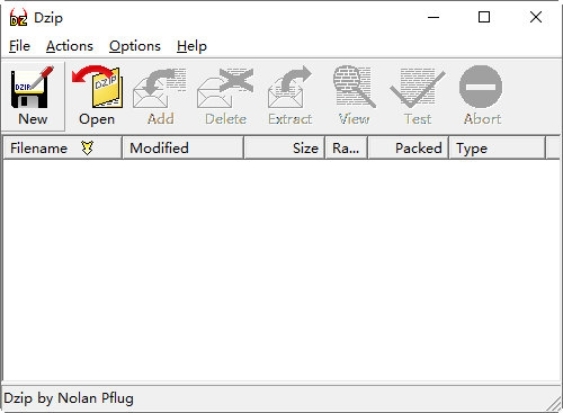The height and width of the screenshot is (415, 564).
Task: Open the Options menu
Action: [135, 46]
